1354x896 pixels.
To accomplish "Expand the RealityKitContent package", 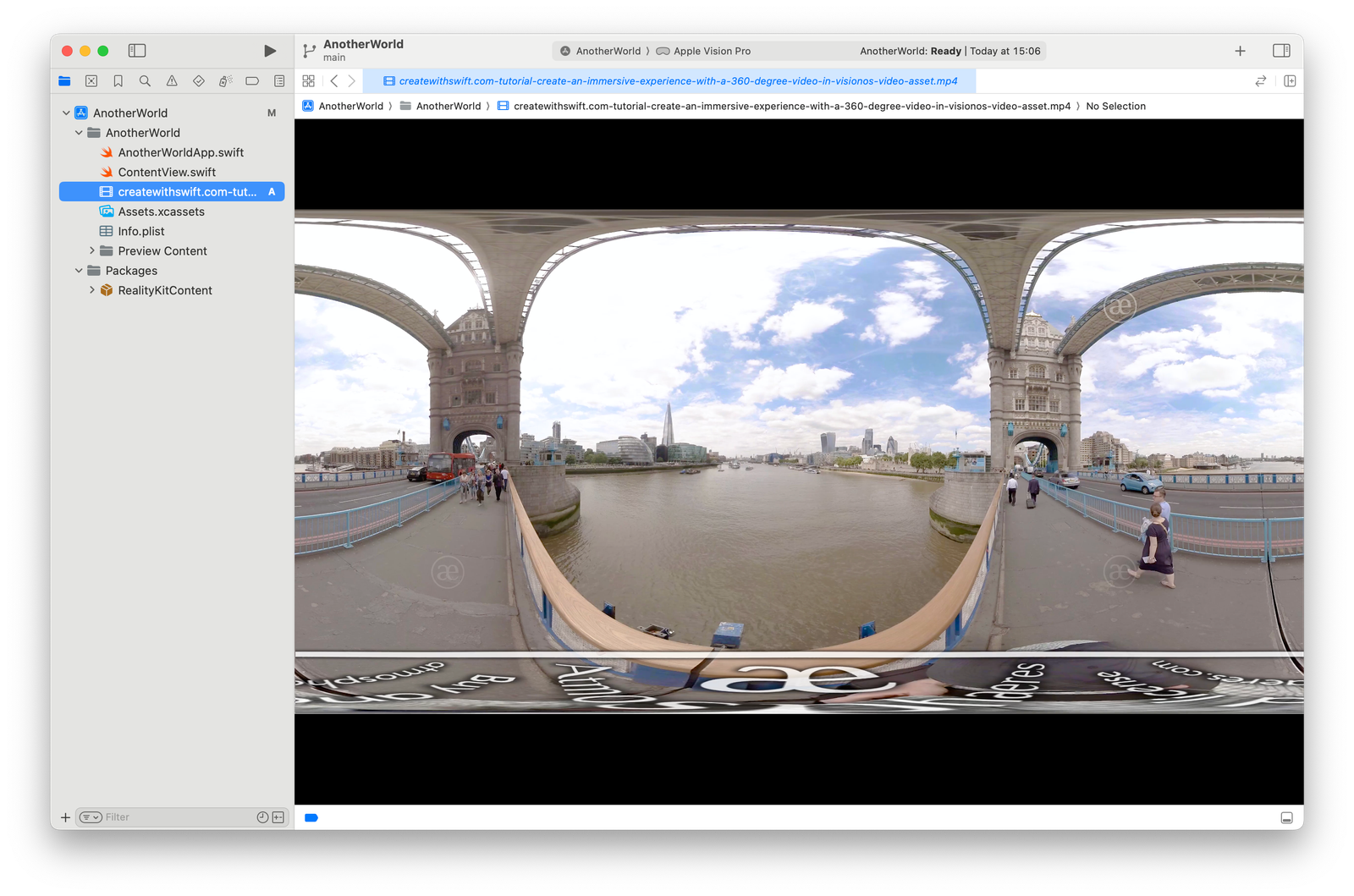I will point(92,289).
